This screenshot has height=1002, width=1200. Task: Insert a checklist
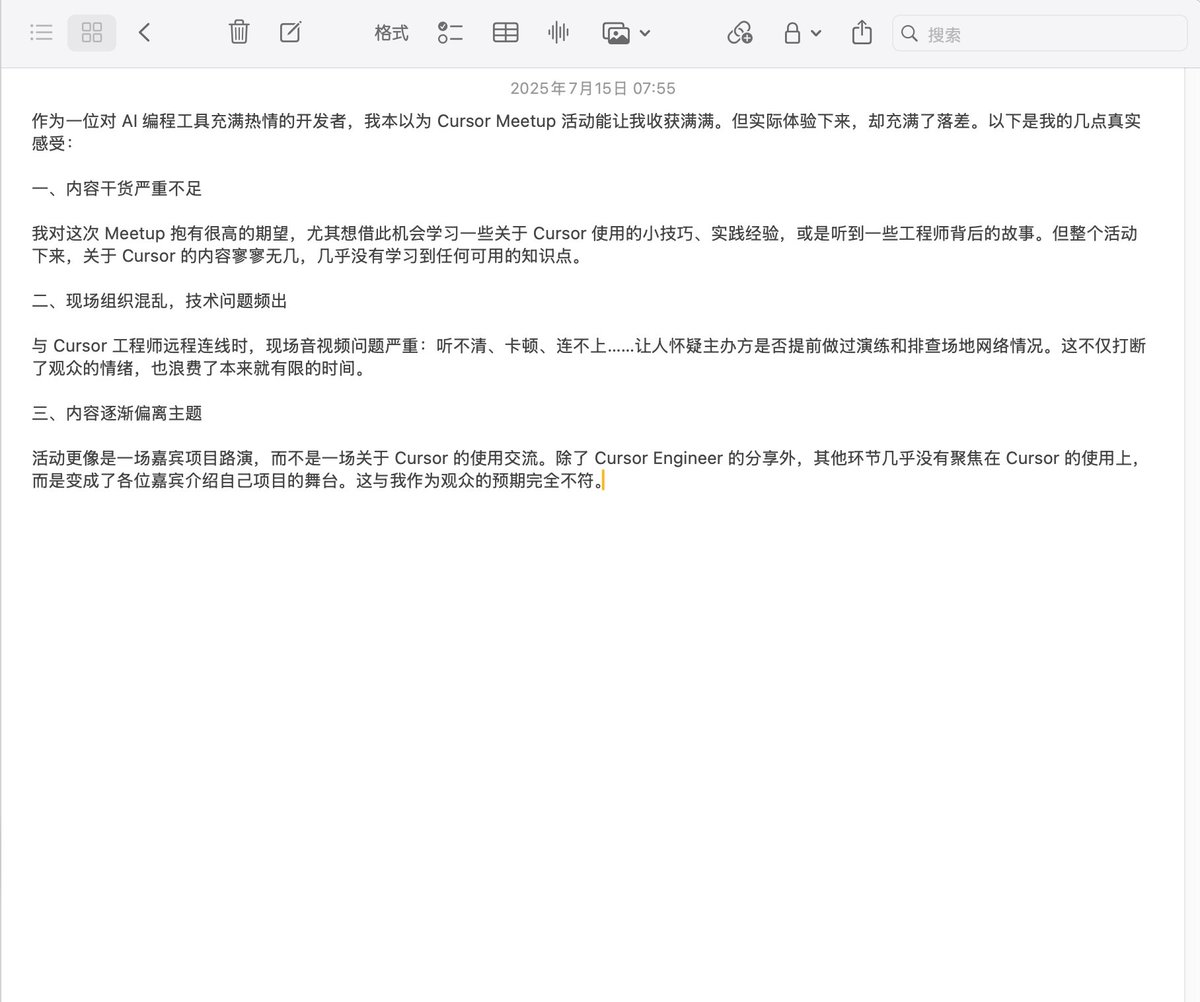tap(450, 33)
